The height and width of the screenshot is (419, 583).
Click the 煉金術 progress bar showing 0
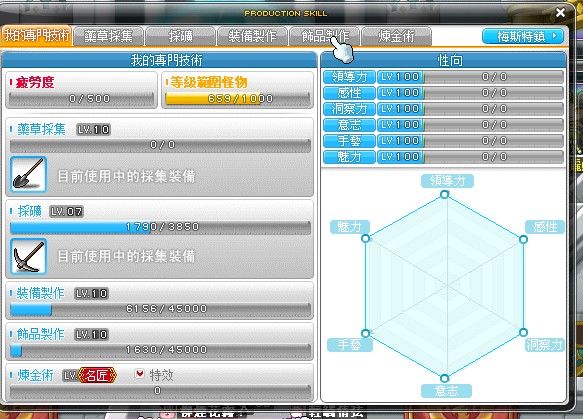(160, 391)
